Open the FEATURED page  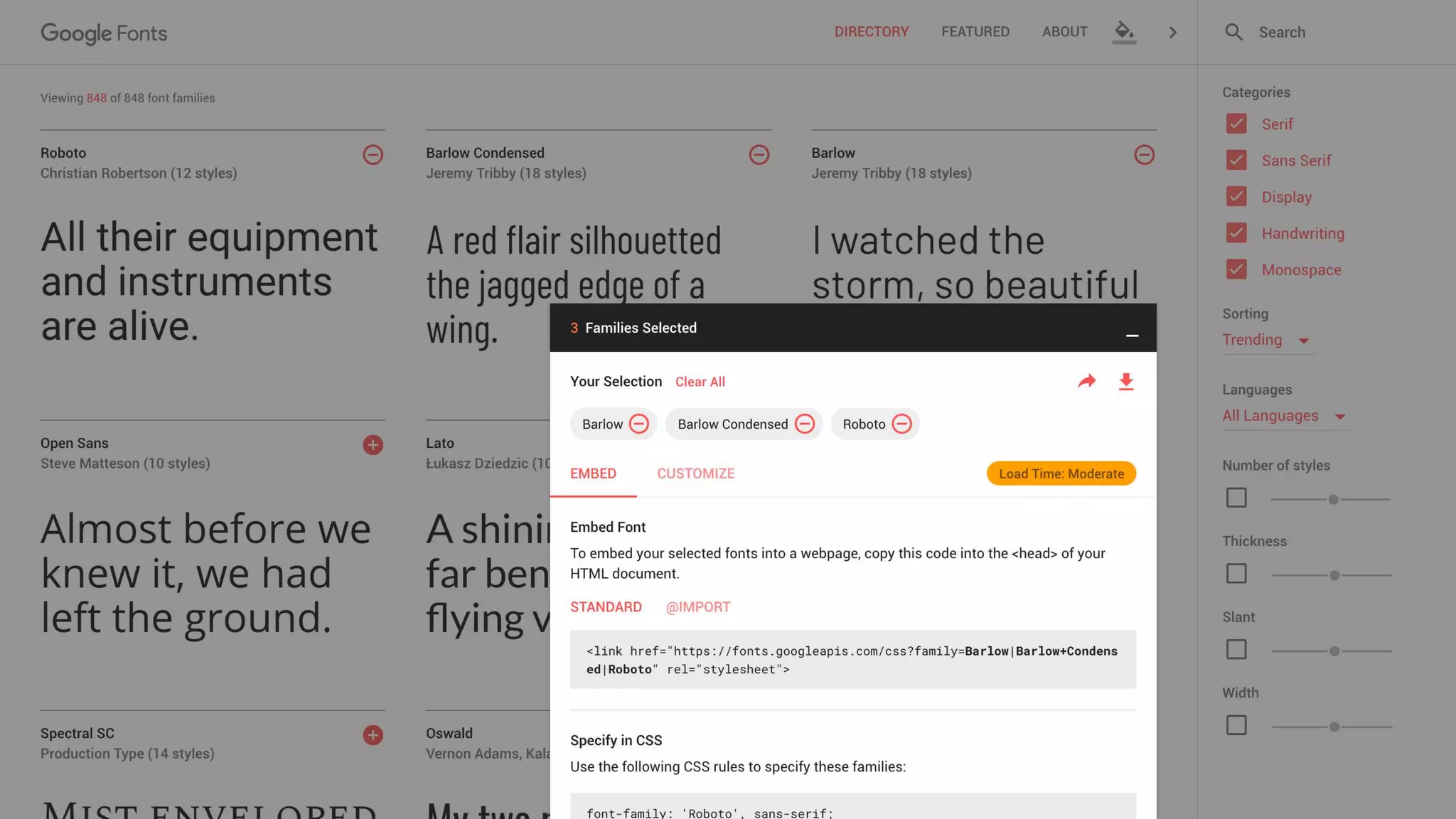point(975,32)
